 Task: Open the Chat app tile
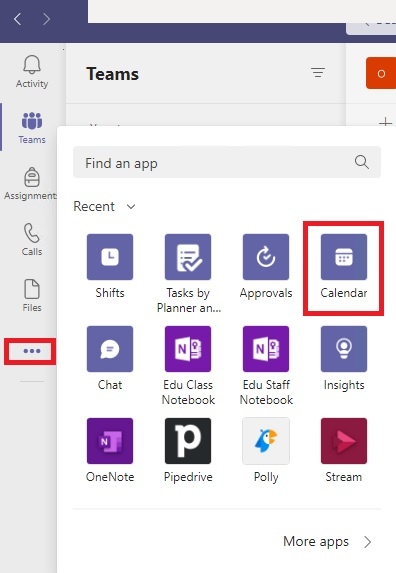point(110,358)
